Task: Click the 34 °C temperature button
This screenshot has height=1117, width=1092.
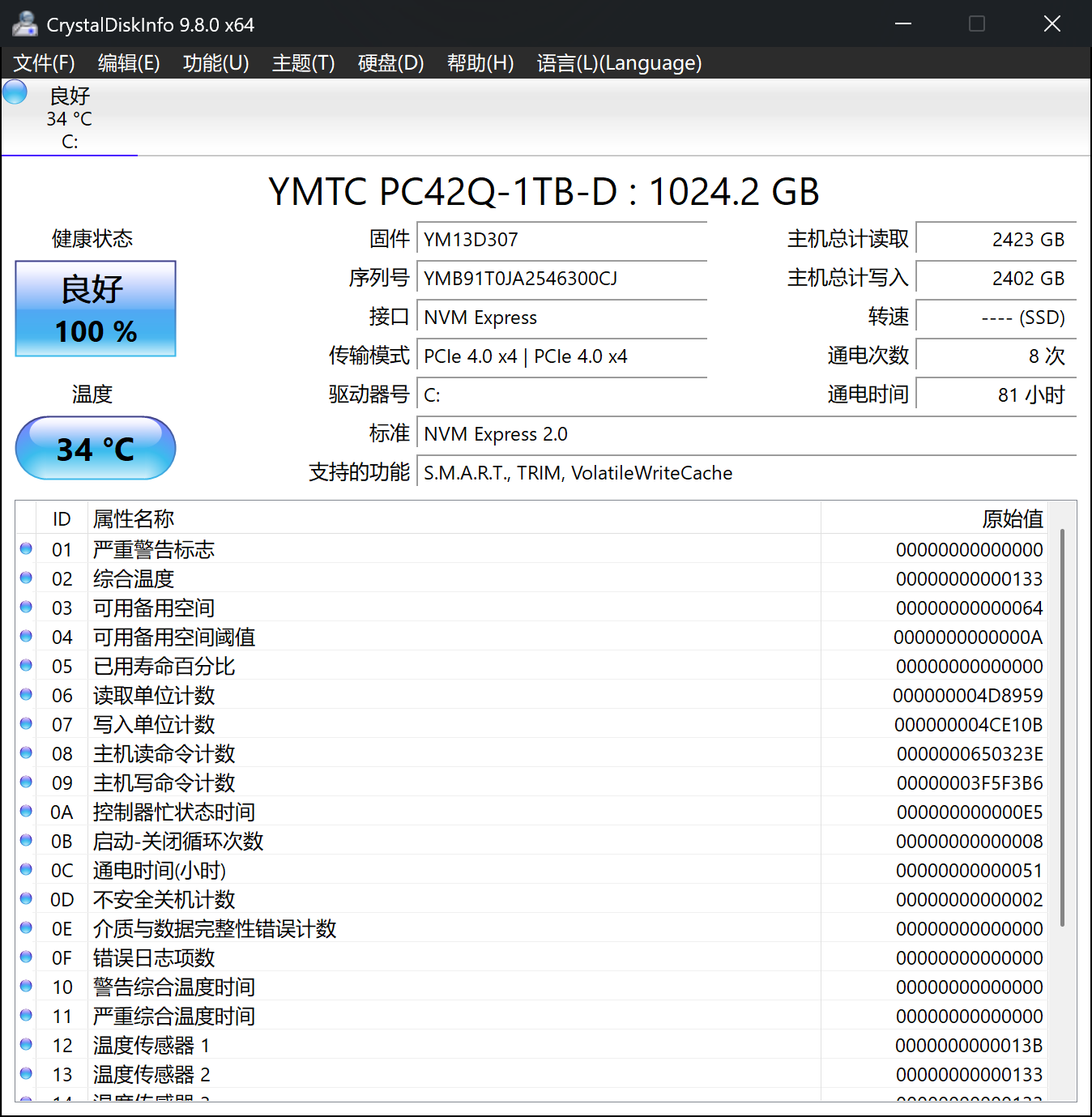Action: 96,448
